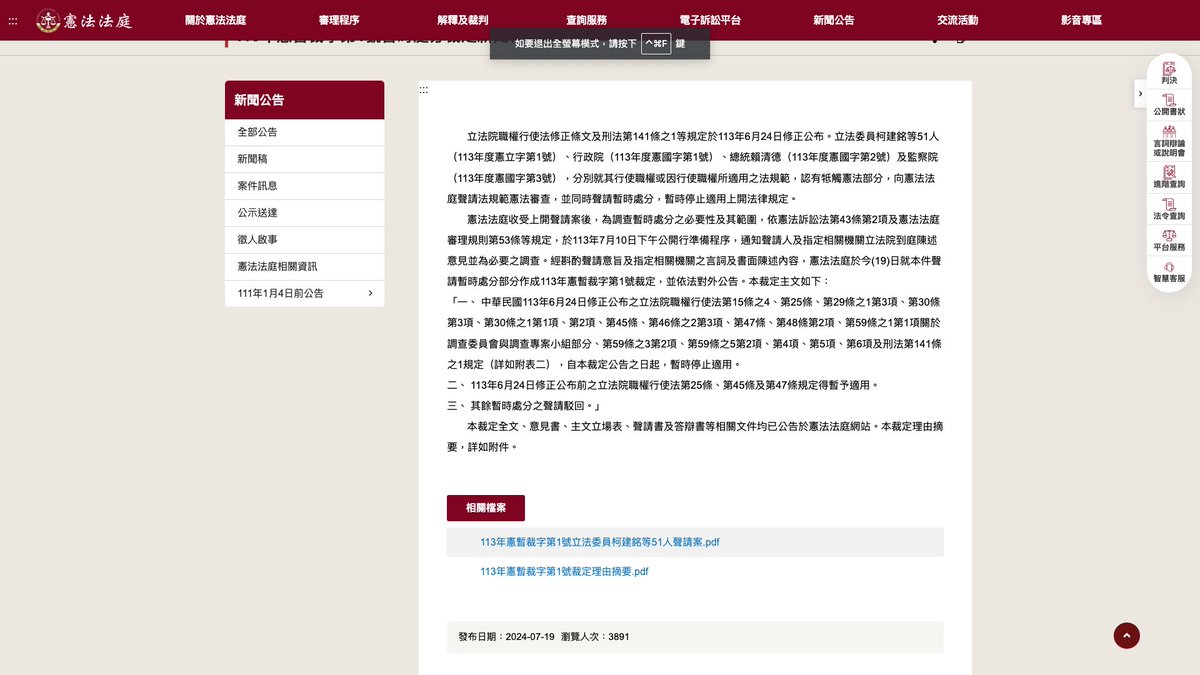Screen dimensions: 1200x675
Task: Click line starting 二、113年6月24日修正公布前
Action: [664, 385]
